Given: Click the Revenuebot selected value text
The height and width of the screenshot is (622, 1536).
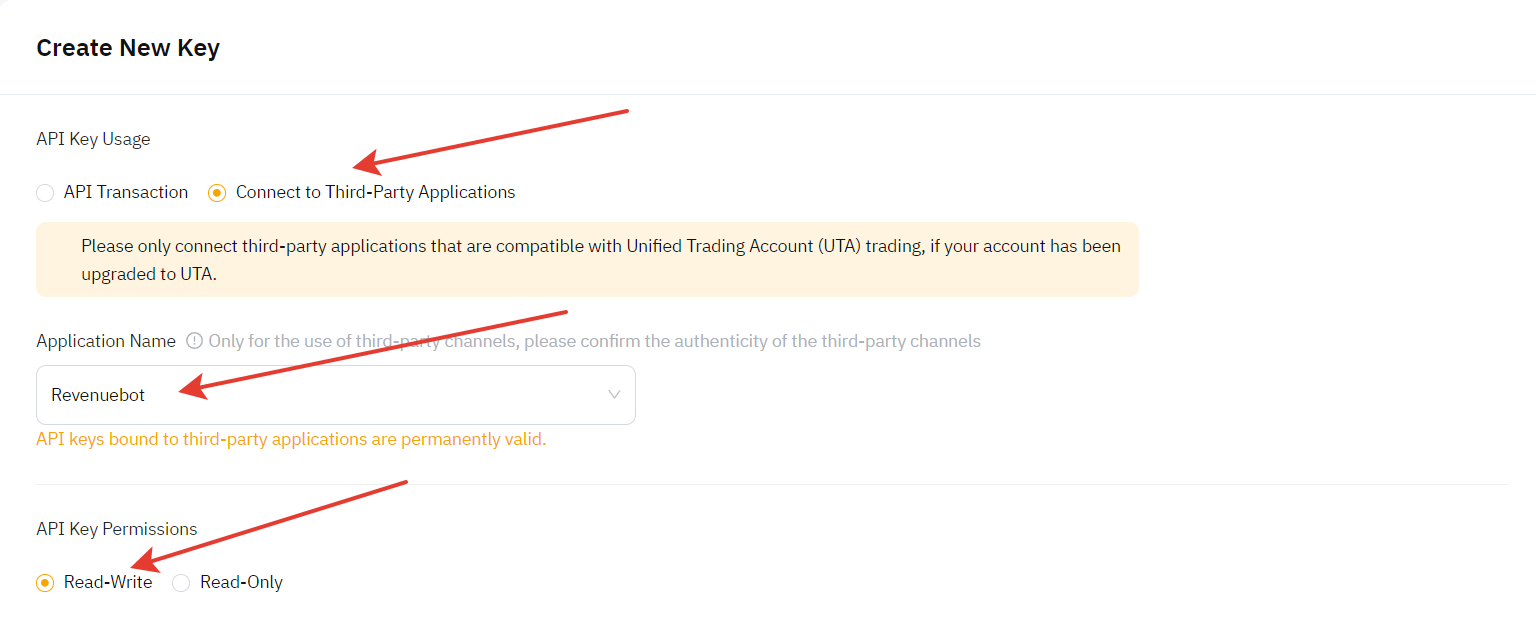Looking at the screenshot, I should pos(98,395).
